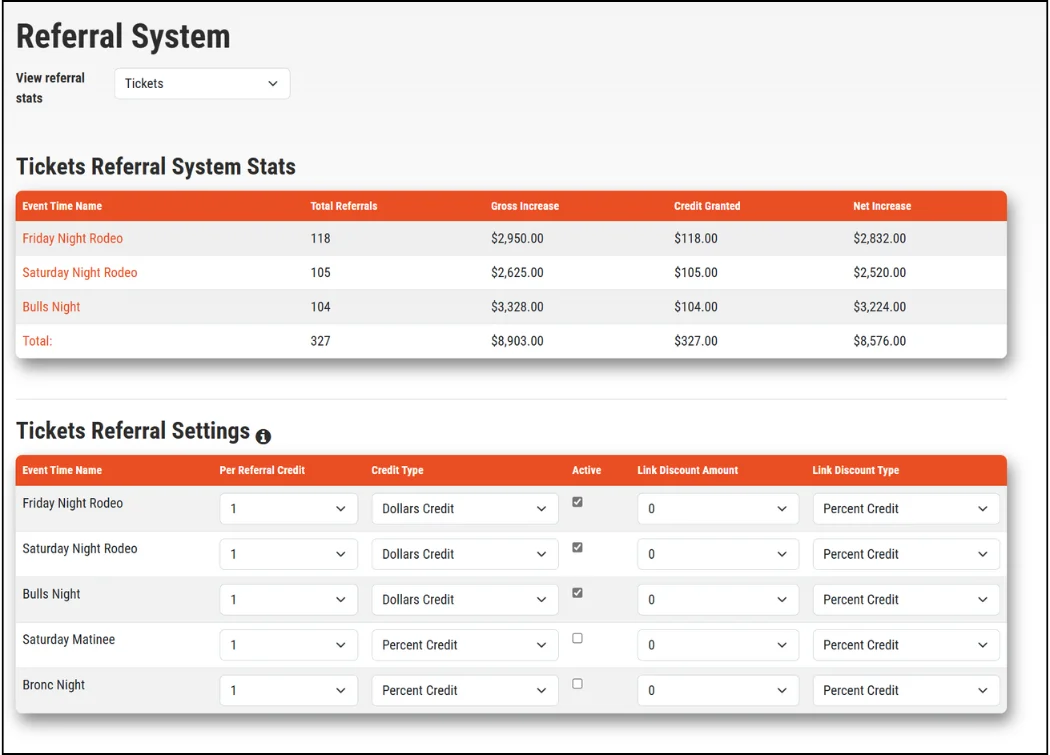Click the Tickets Referral System Stats heading

coord(155,166)
